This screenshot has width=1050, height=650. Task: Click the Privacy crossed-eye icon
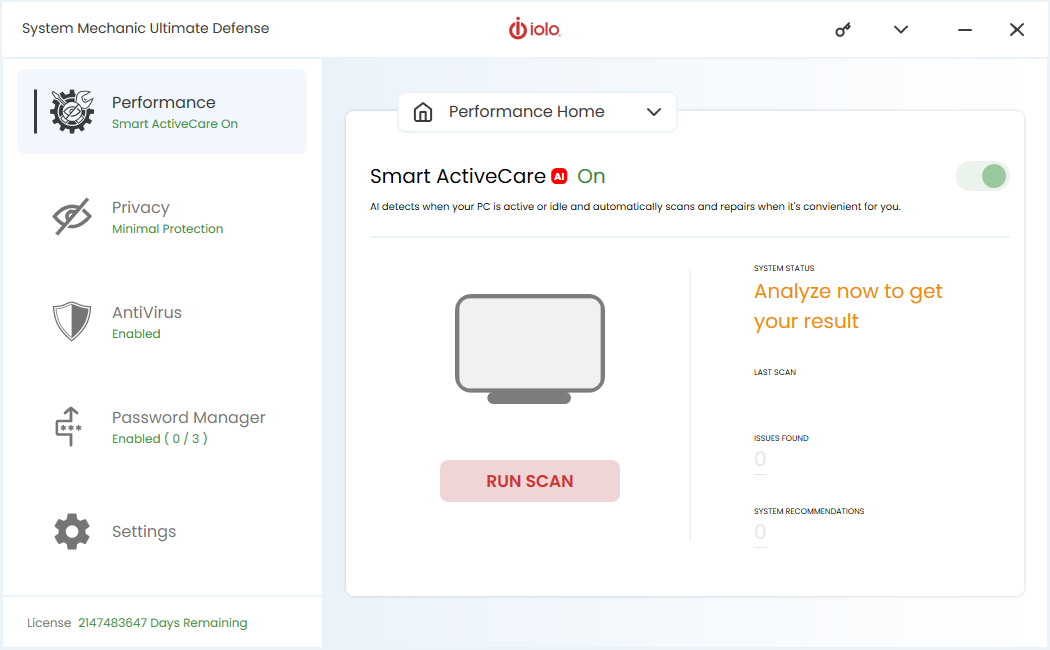click(72, 216)
